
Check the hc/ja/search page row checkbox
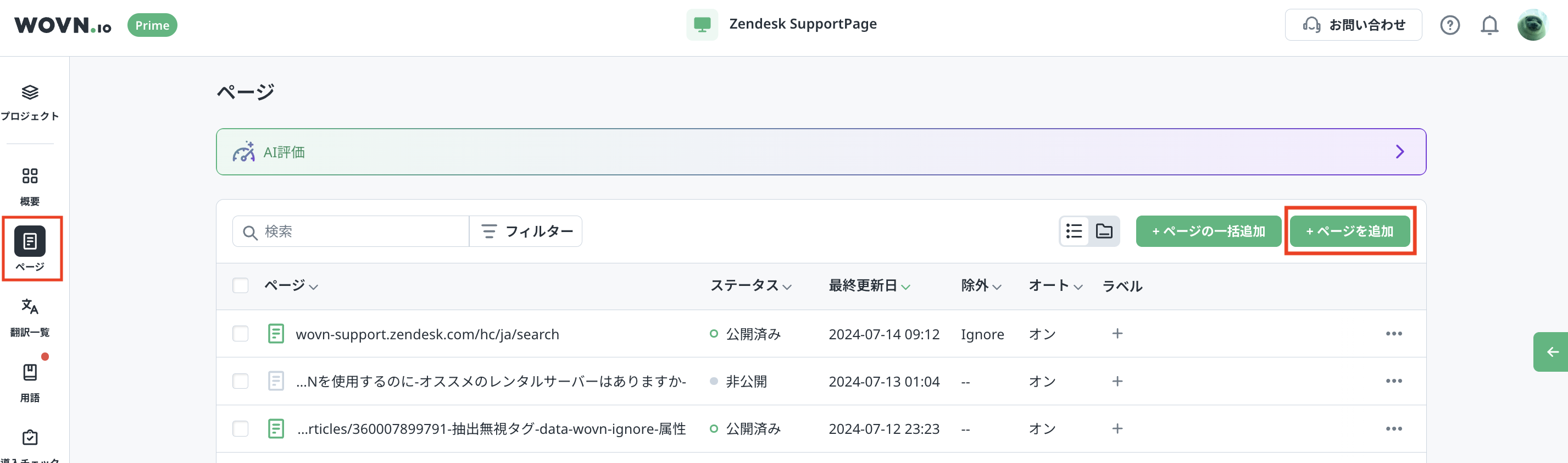click(241, 334)
